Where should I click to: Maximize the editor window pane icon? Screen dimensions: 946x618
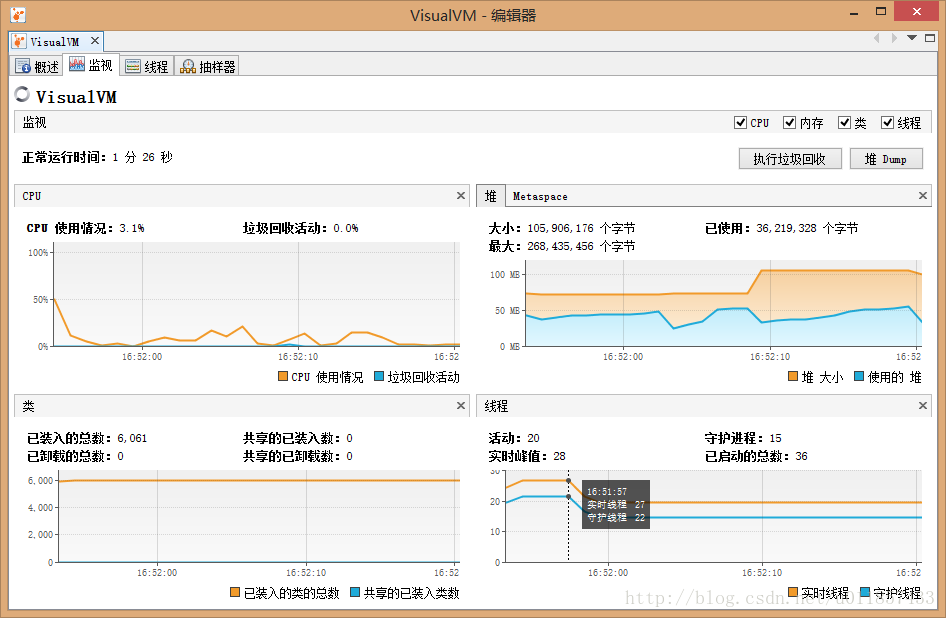point(930,38)
